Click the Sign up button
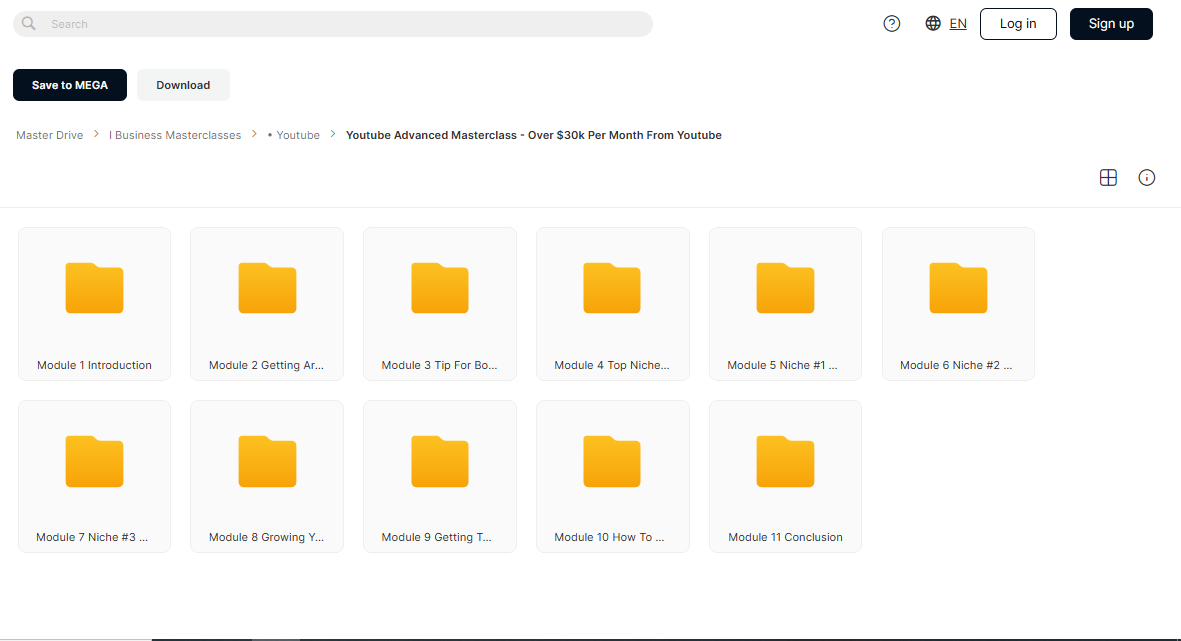This screenshot has width=1181, height=641. pyautogui.click(x=1111, y=24)
